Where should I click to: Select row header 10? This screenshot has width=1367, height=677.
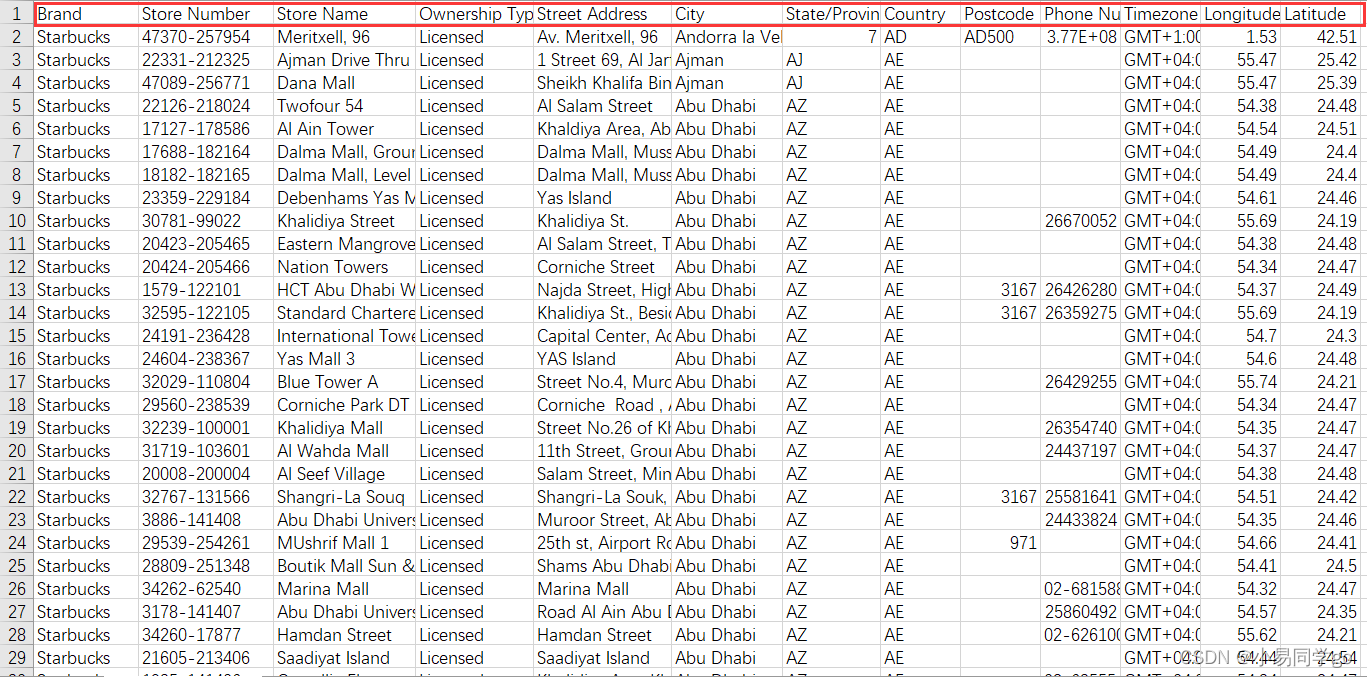(17, 221)
